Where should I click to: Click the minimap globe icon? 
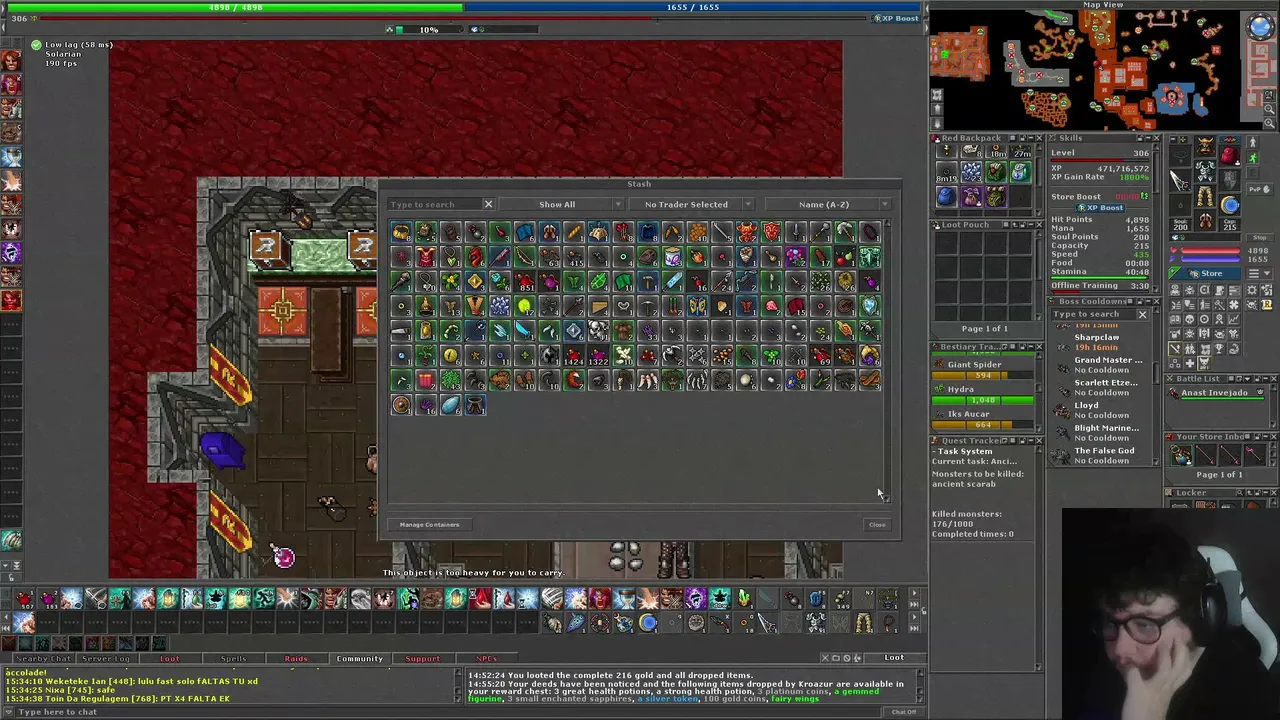tap(1260, 27)
